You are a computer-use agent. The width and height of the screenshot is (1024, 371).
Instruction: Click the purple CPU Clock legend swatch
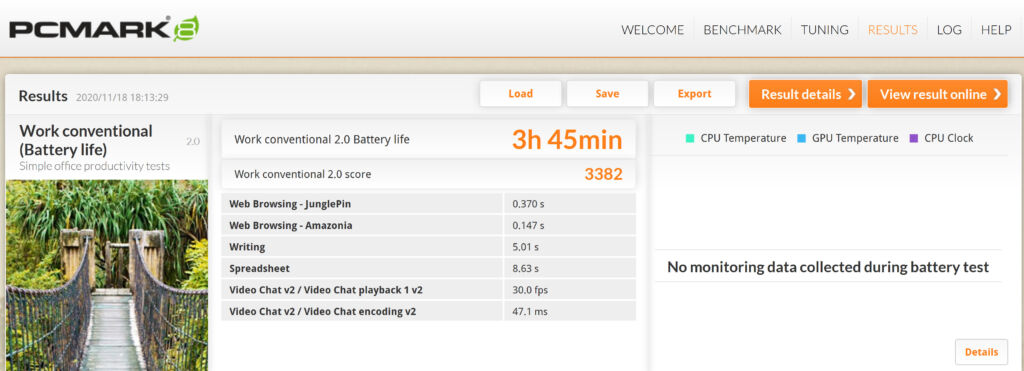914,138
